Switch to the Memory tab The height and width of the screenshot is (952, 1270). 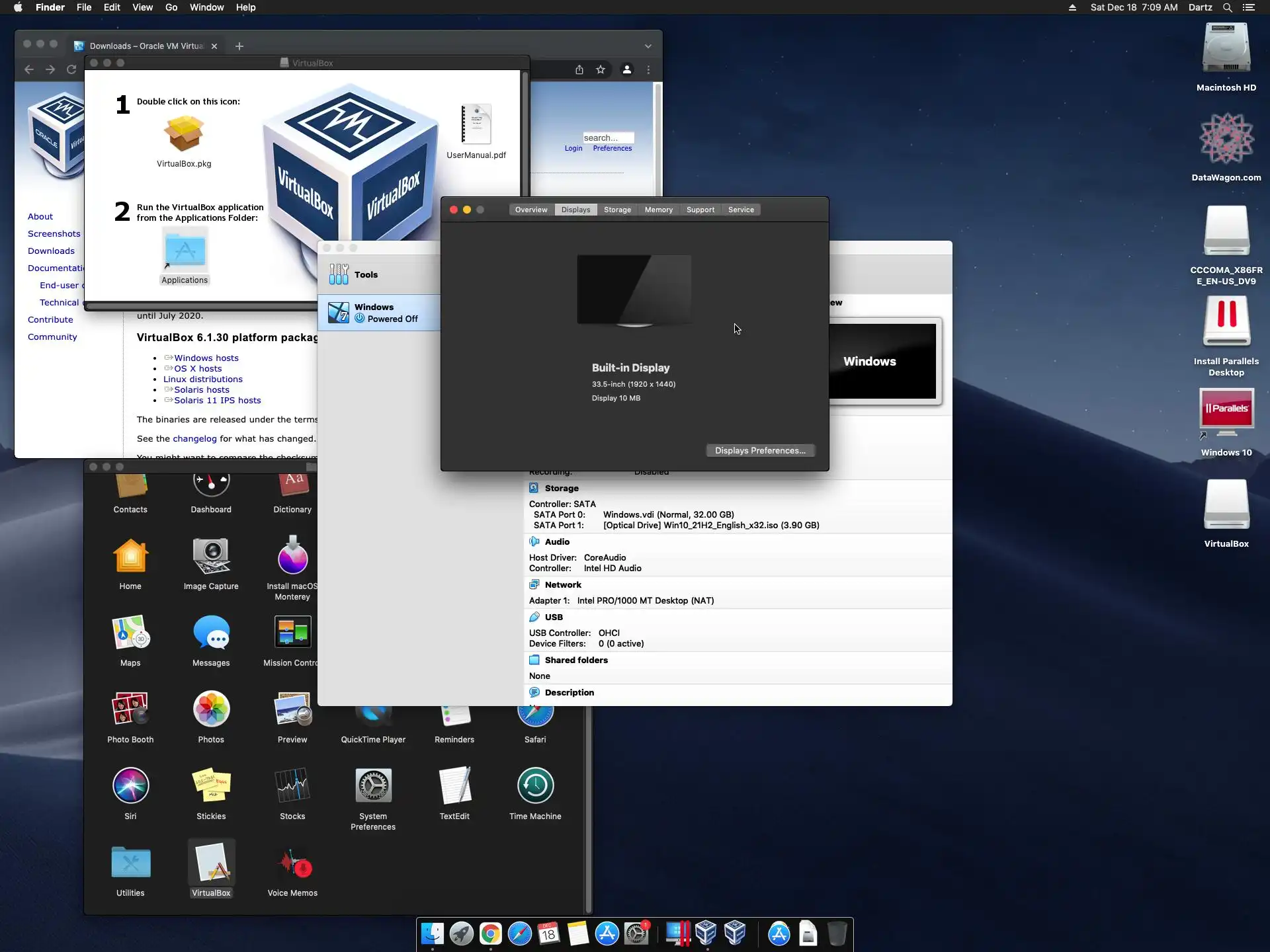(658, 210)
